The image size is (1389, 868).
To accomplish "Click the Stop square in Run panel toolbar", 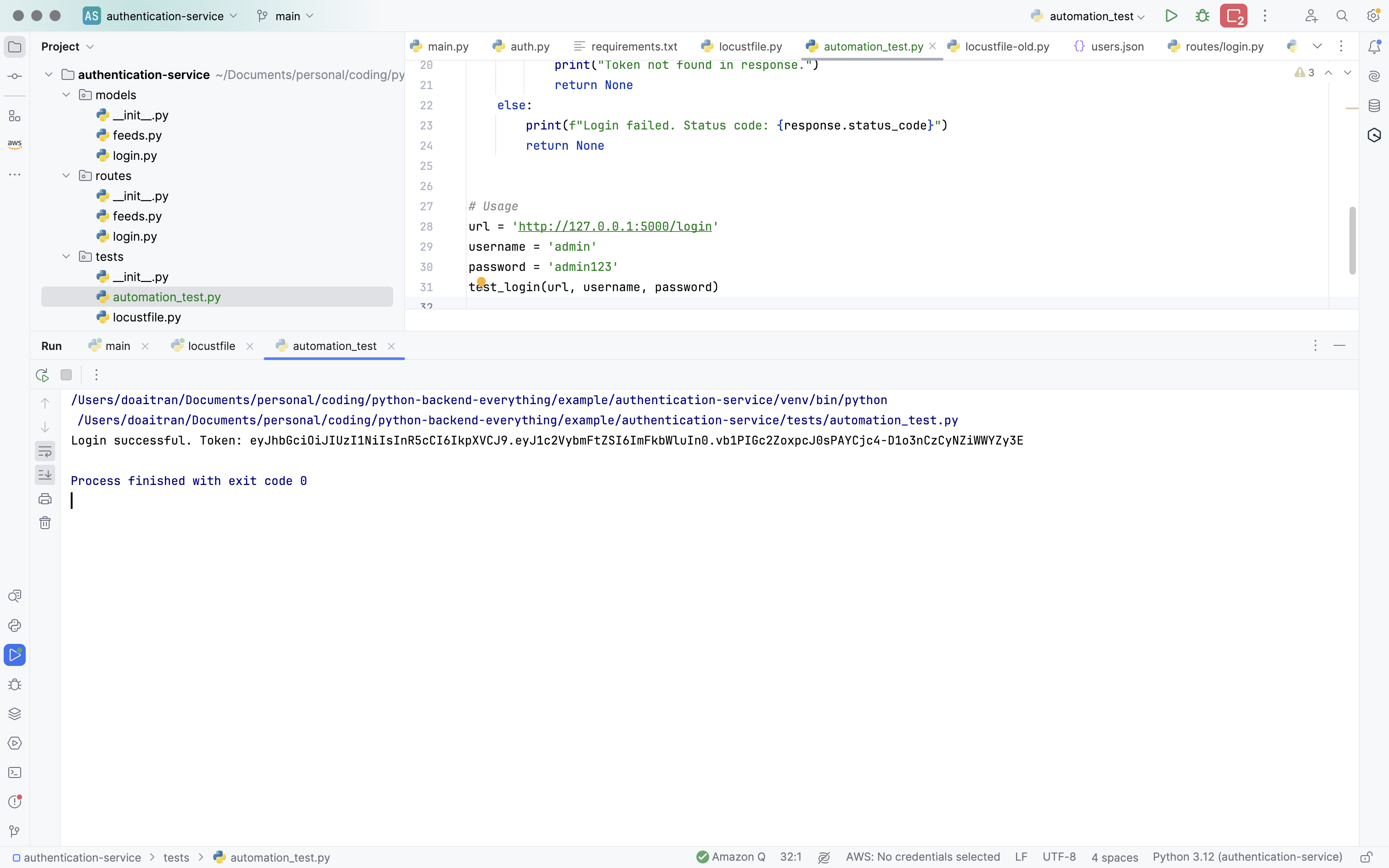I will 66,375.
